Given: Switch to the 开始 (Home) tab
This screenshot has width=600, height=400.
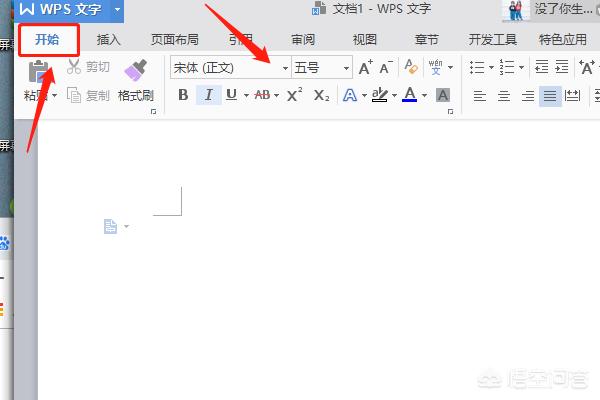Looking at the screenshot, I should 47,39.
